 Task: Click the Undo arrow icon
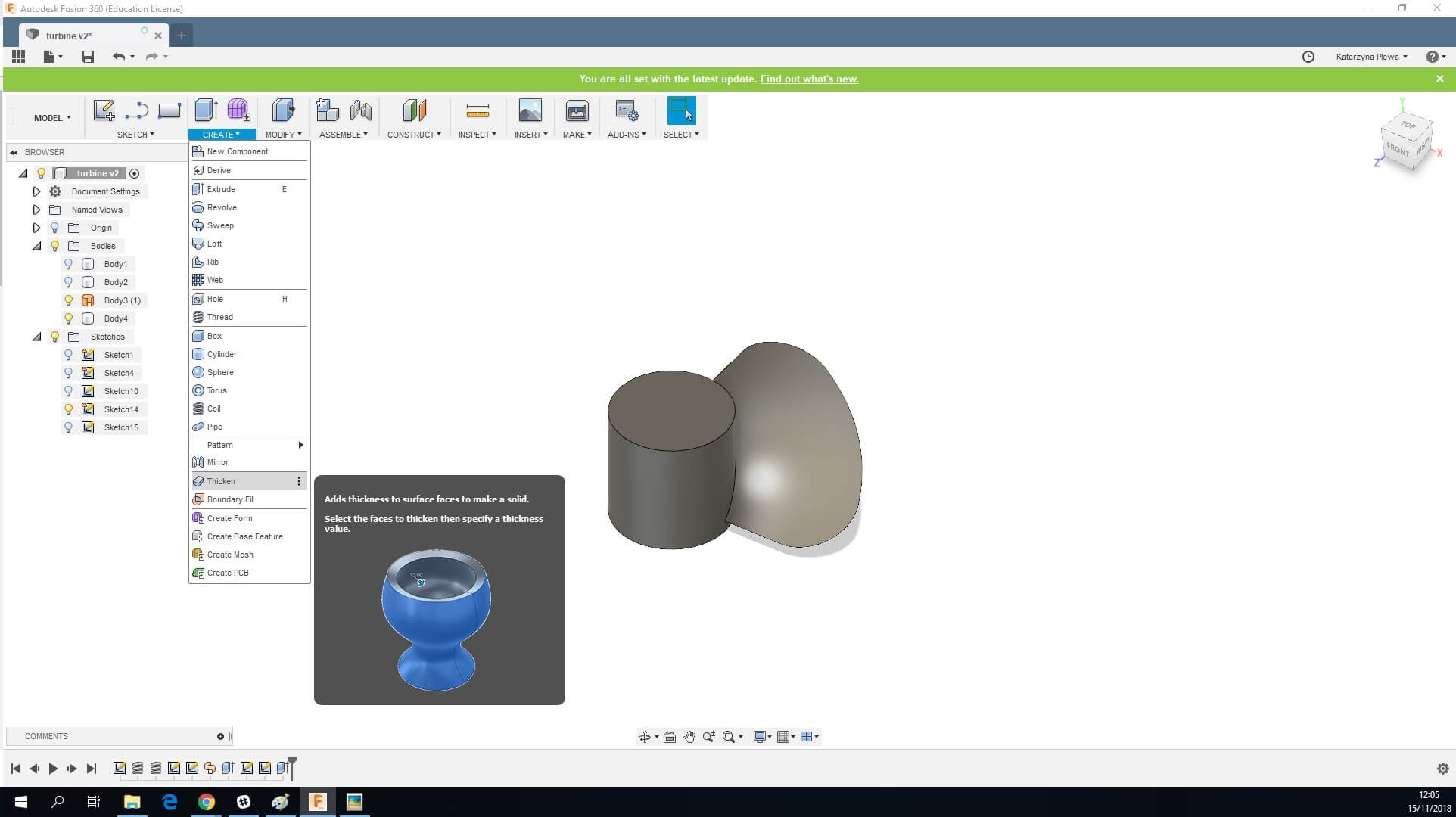[118, 56]
